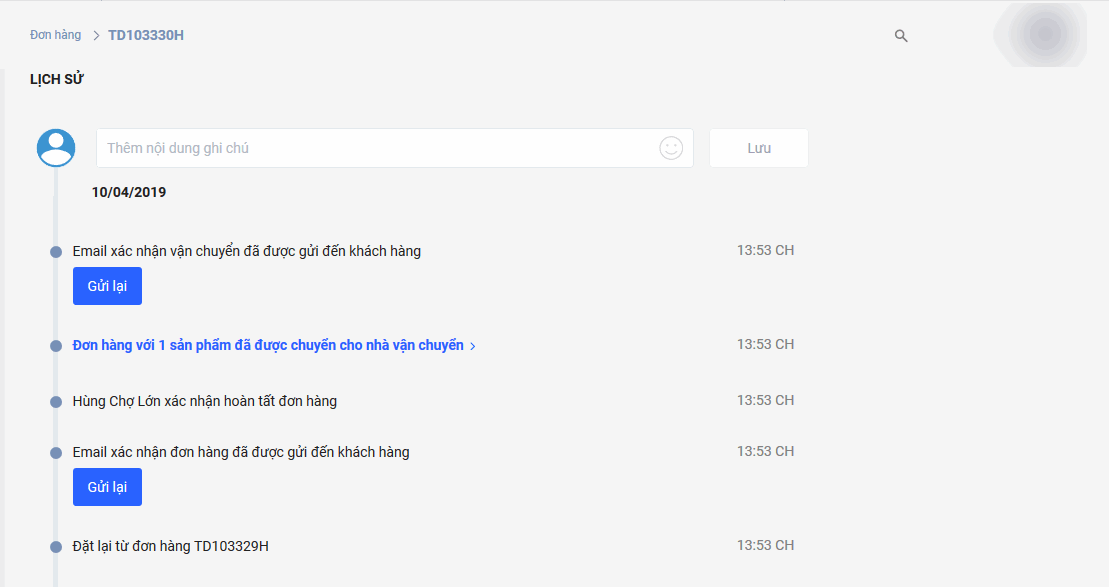
Task: Resend order confirmation email with Gửi lại
Action: 108,487
